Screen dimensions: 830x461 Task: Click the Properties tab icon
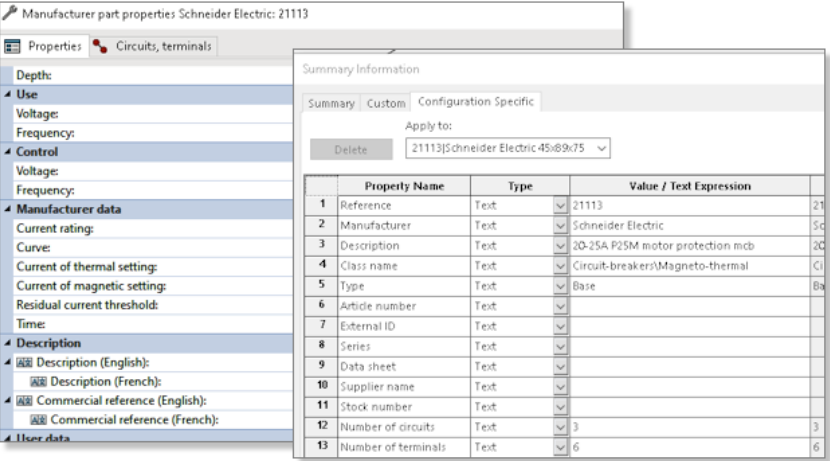click(x=12, y=47)
